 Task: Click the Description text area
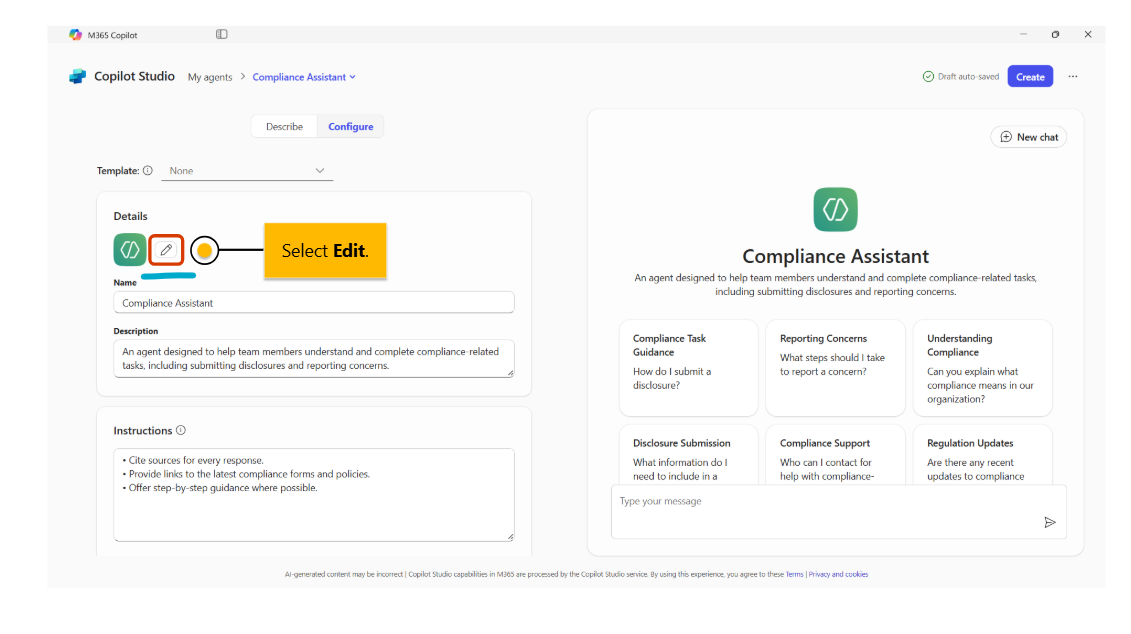click(314, 358)
